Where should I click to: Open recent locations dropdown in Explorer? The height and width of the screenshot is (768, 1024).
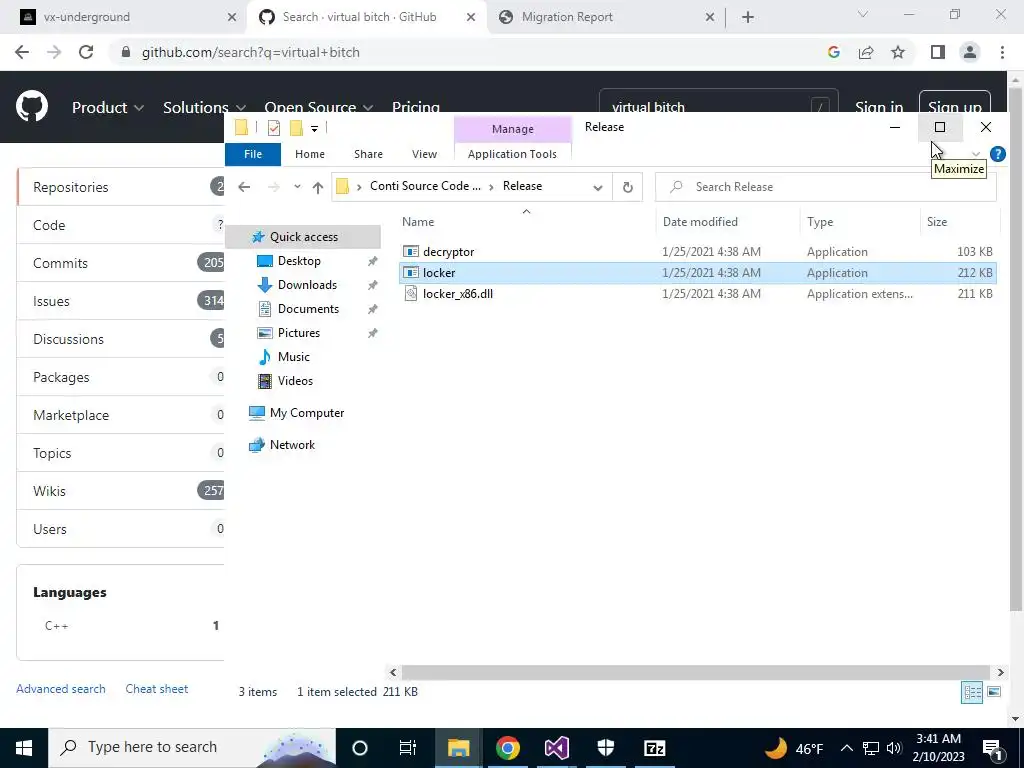[x=297, y=187]
